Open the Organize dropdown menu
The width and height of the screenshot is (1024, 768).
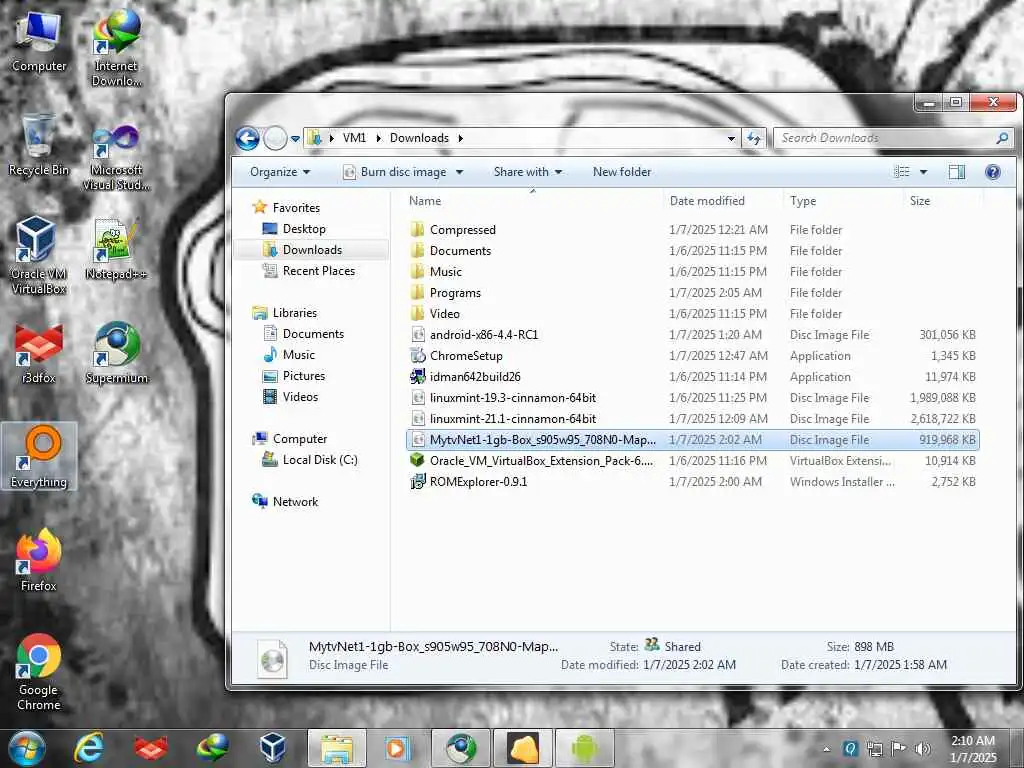[x=280, y=172]
